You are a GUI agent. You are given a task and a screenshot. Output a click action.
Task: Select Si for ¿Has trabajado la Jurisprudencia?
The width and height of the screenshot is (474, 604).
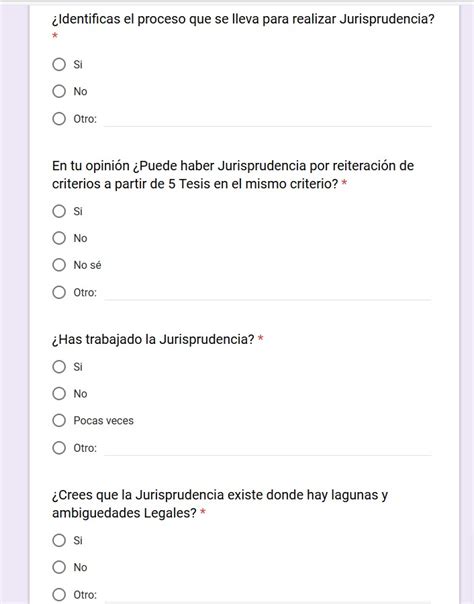59,367
